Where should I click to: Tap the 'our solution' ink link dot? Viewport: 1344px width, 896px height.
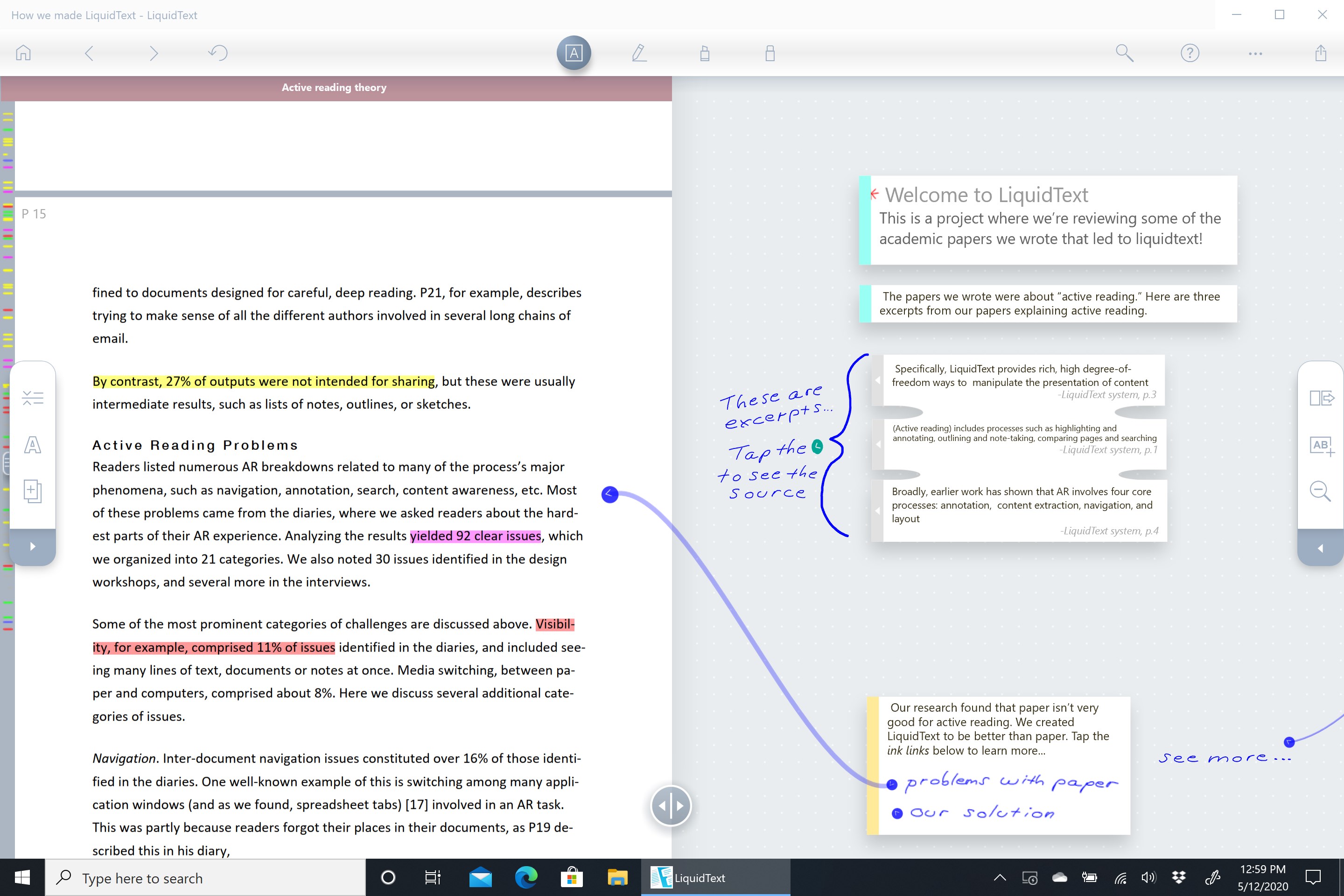pyautogui.click(x=897, y=813)
